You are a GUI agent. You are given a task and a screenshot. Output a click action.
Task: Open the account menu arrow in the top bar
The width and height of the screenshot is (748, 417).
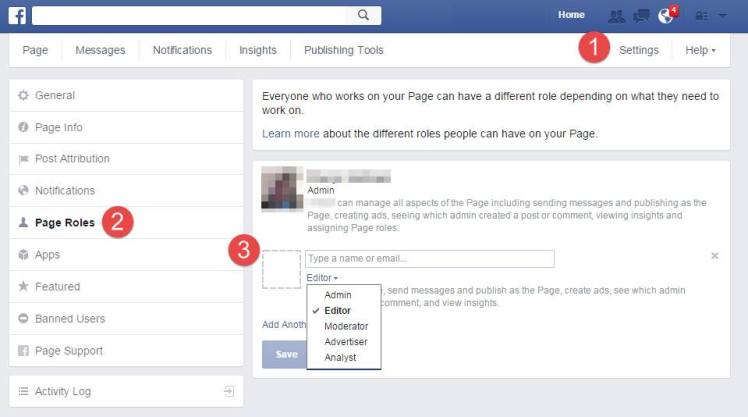722,16
